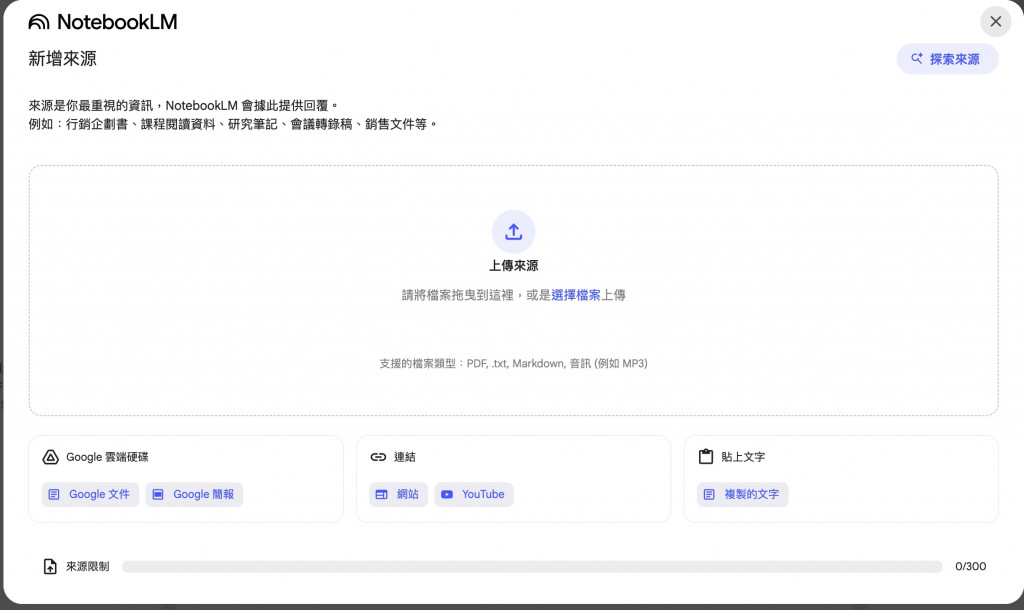Click the Google 雲端硬碟 label
This screenshot has height=610, width=1024.
107,457
